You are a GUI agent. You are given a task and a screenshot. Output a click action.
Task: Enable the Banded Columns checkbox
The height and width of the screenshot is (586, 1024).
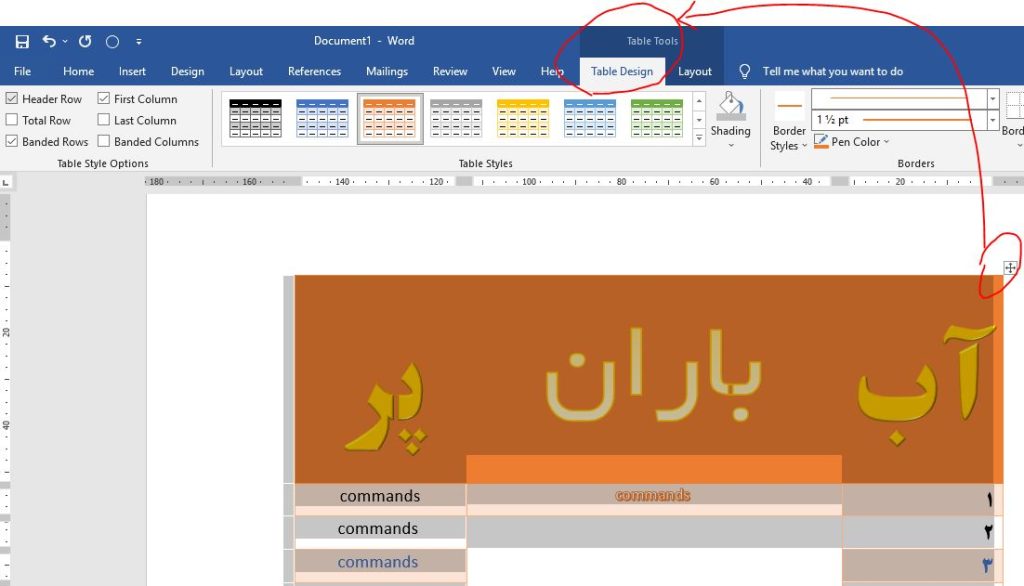coord(104,142)
